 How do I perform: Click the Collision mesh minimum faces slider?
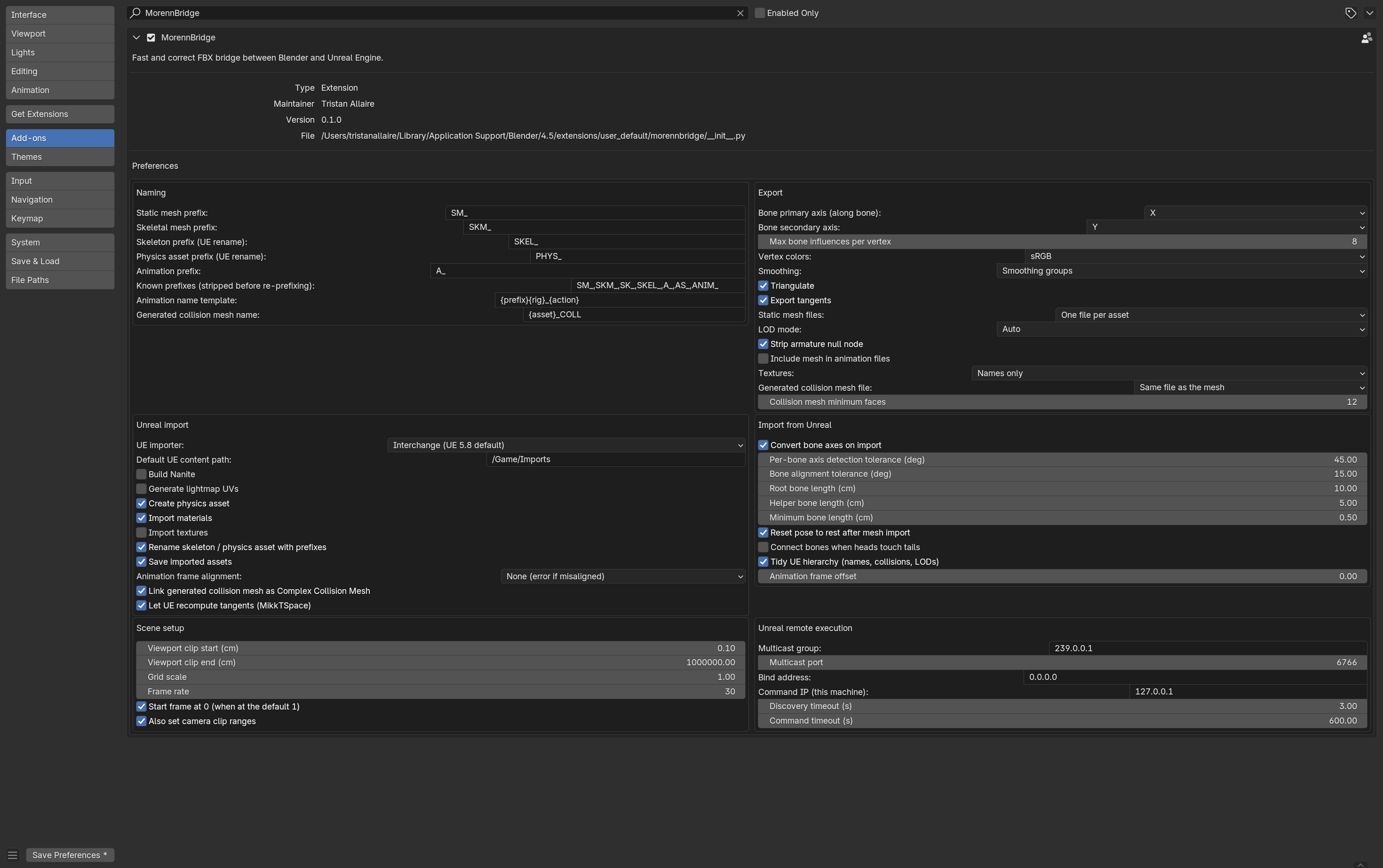click(1062, 402)
